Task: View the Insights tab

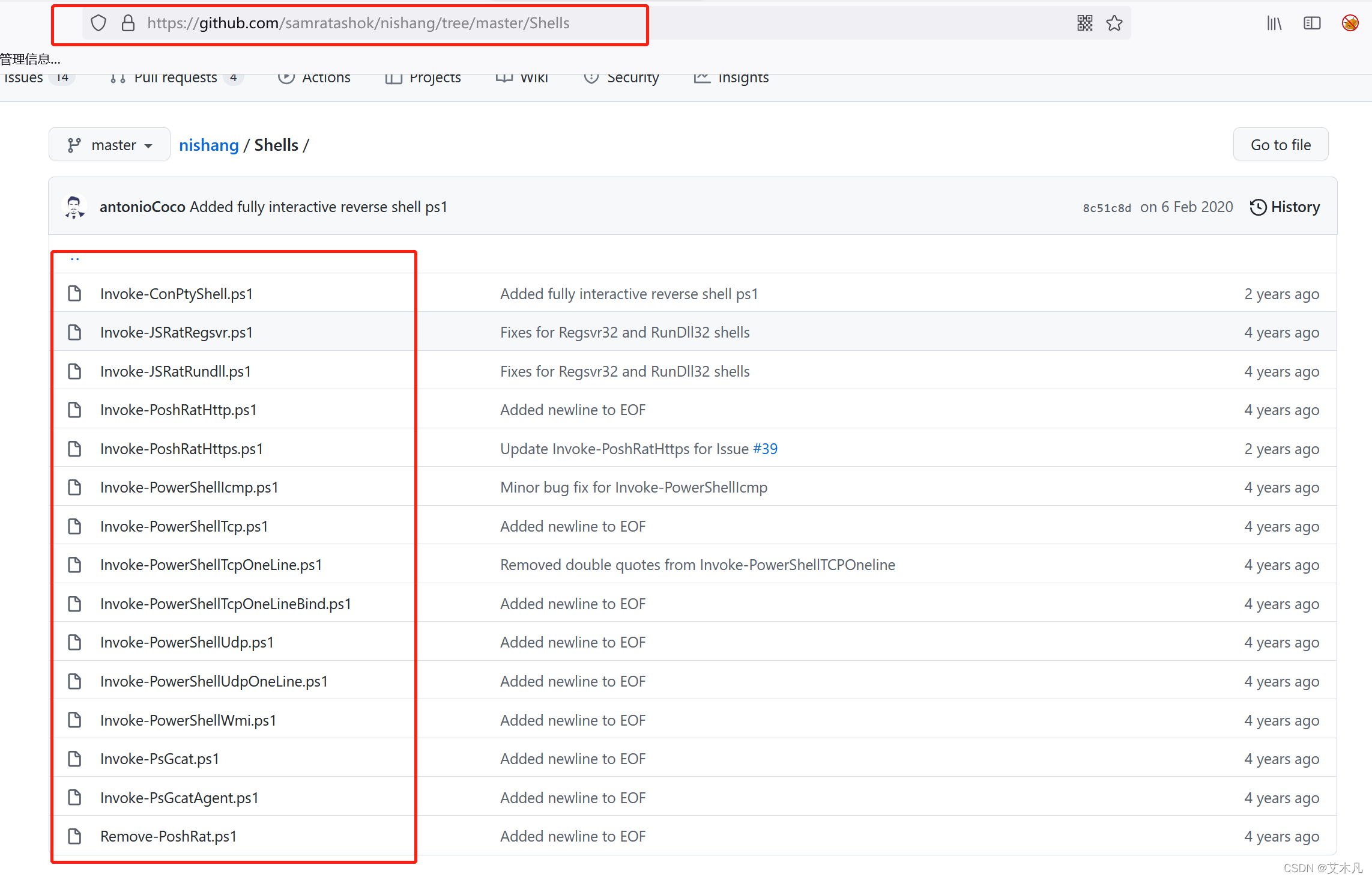Action: 731,78
